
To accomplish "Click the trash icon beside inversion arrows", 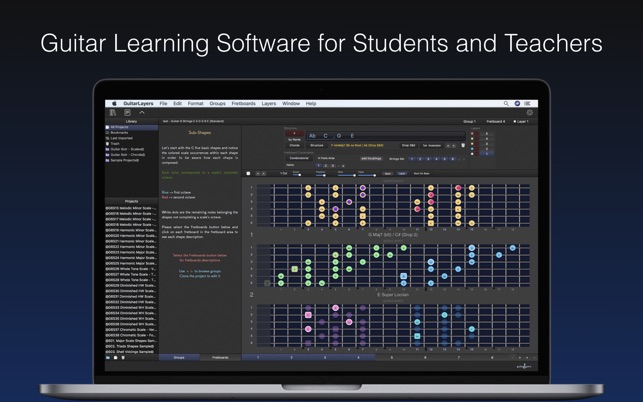I will tap(463, 145).
